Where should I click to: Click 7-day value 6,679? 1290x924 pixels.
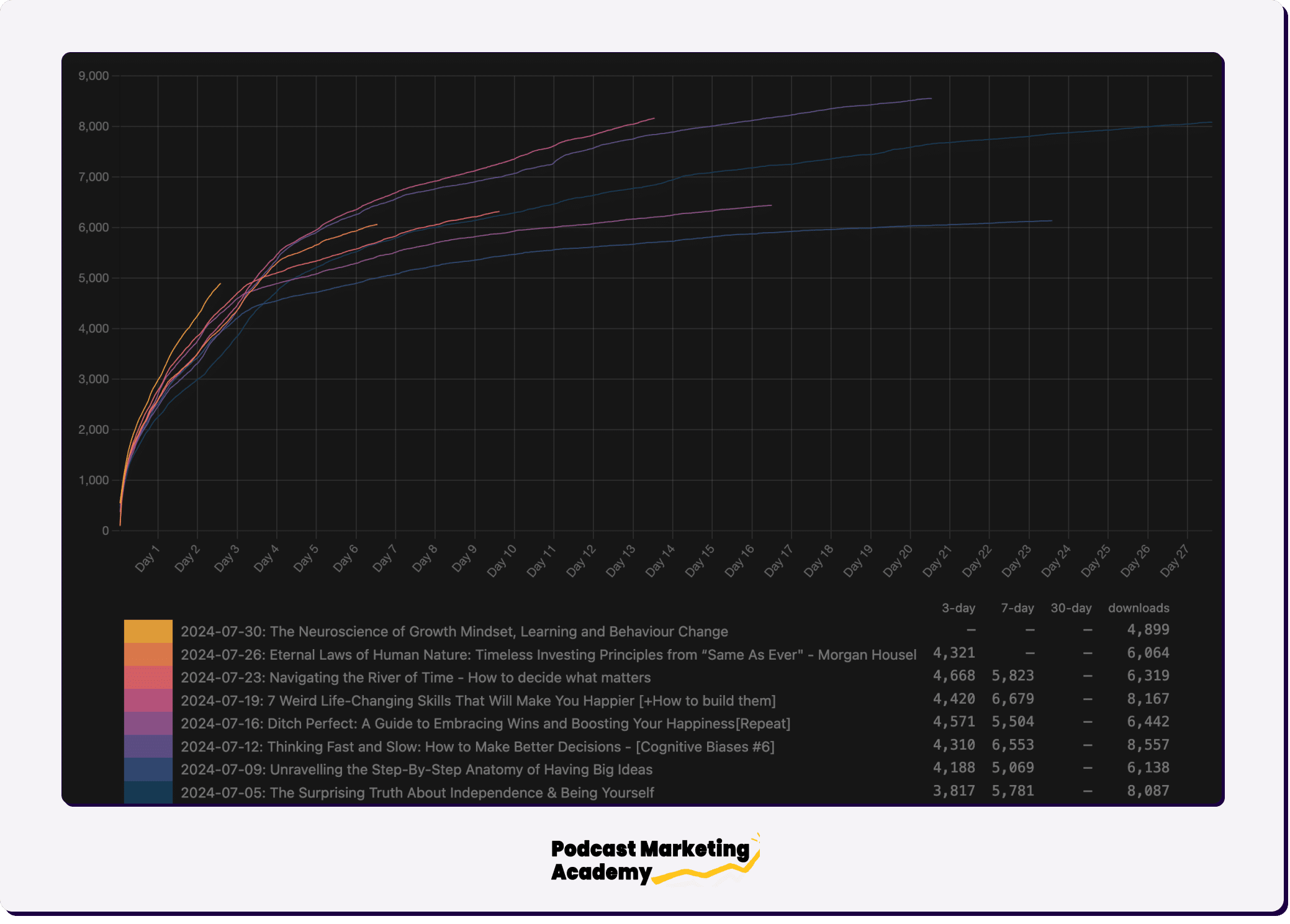click(1013, 699)
